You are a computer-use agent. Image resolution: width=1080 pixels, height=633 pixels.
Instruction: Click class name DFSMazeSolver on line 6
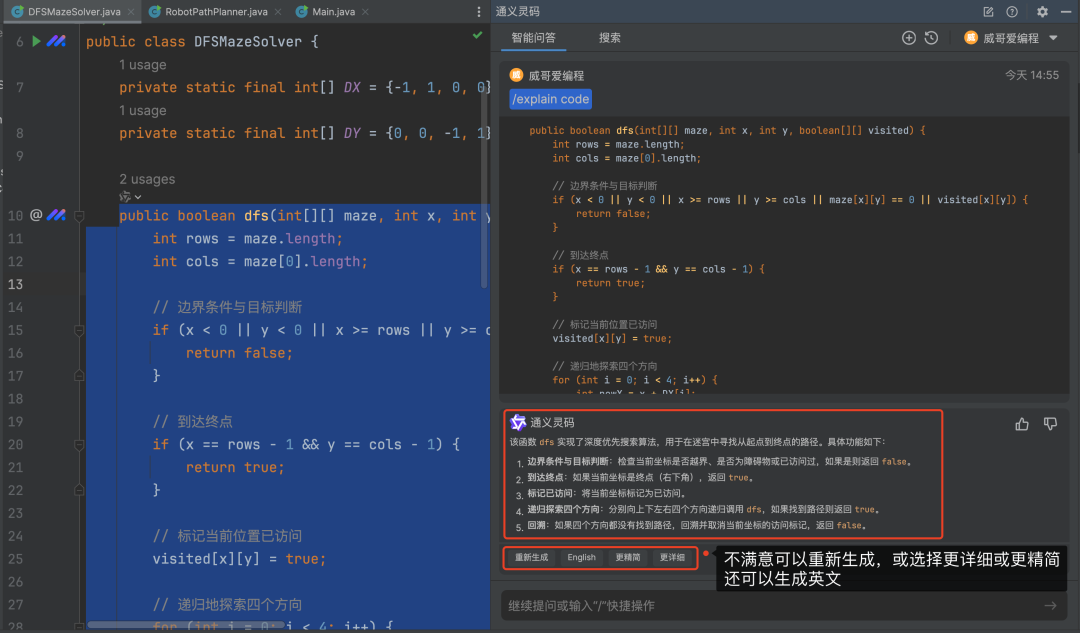tap(248, 41)
